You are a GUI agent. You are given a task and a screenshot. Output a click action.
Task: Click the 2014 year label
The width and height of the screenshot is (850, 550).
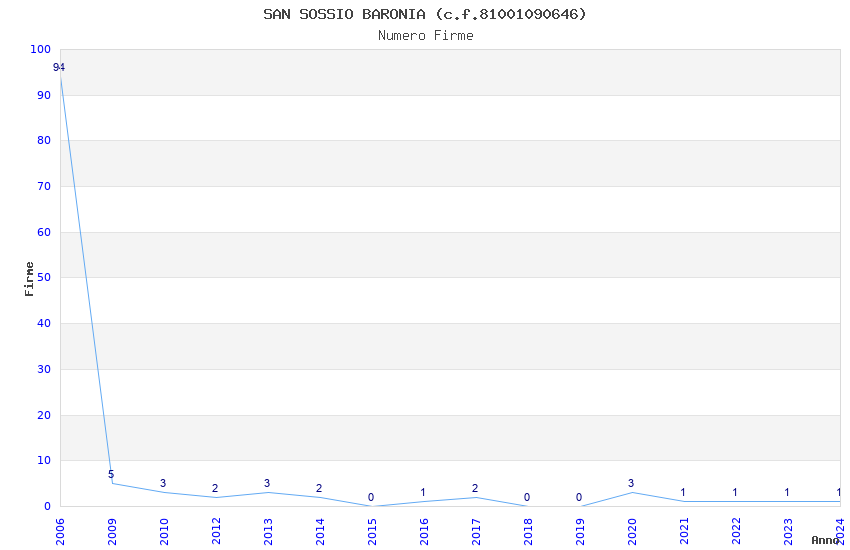320,532
